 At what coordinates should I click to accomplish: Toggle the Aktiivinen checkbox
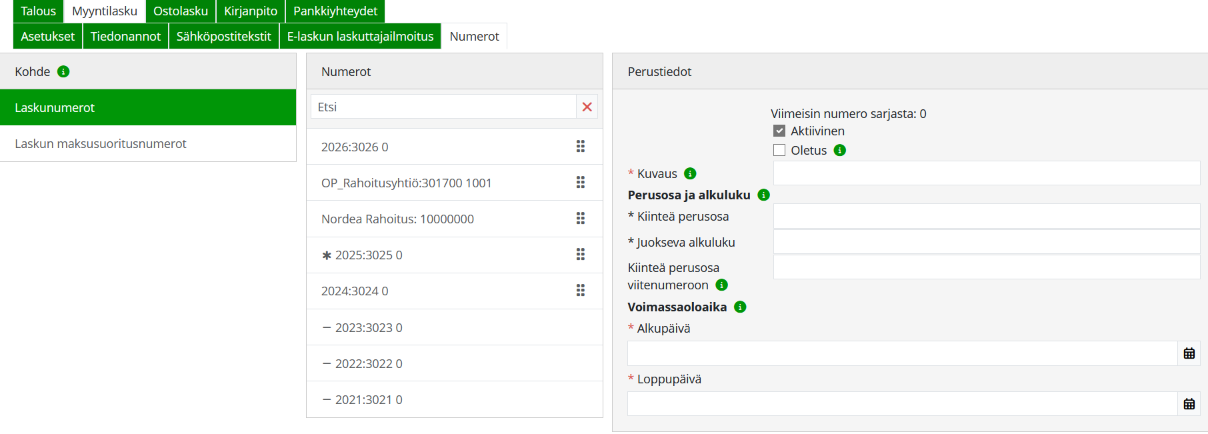(780, 132)
